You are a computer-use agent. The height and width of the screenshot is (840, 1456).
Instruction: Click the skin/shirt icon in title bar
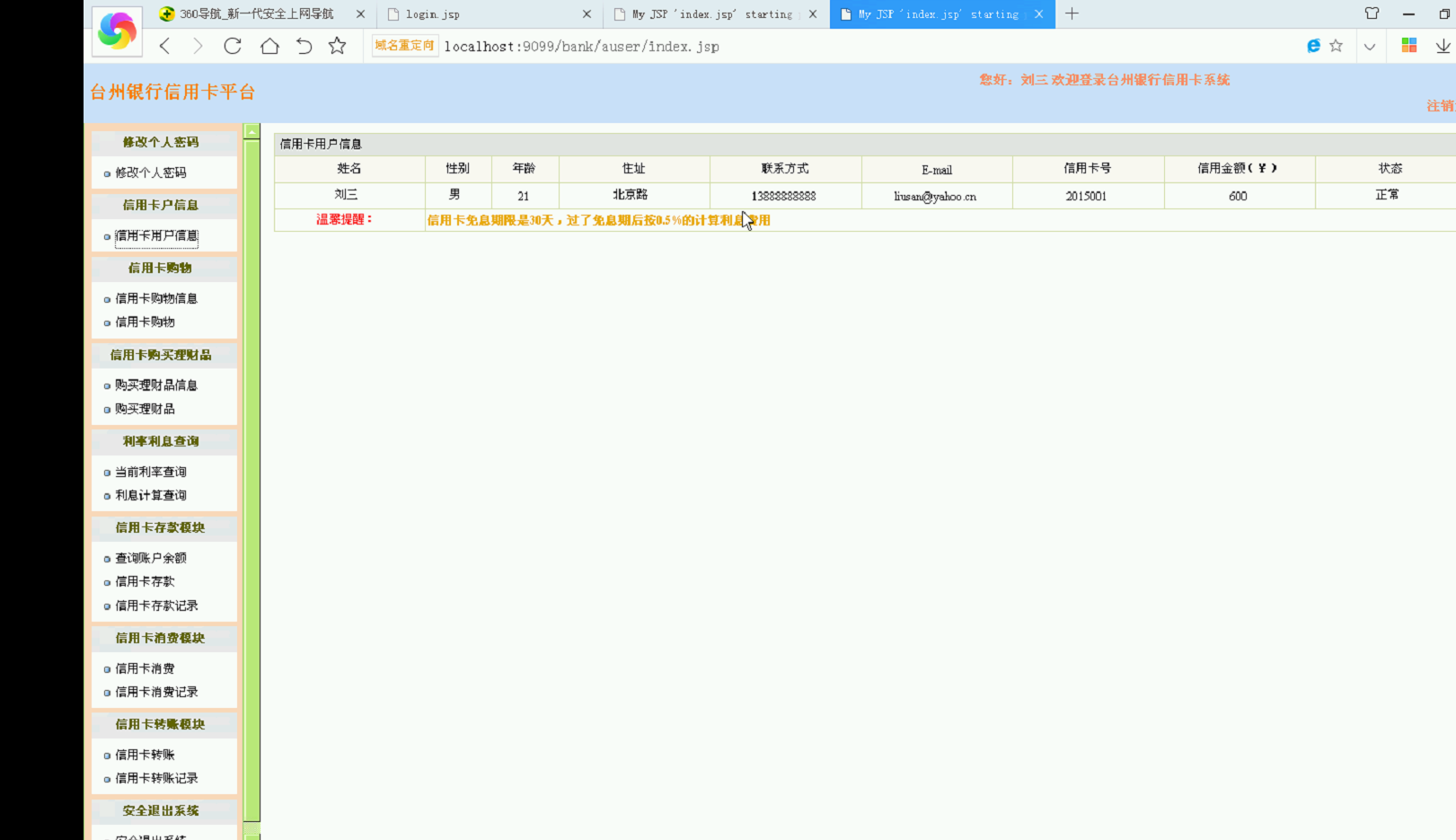click(x=1372, y=13)
